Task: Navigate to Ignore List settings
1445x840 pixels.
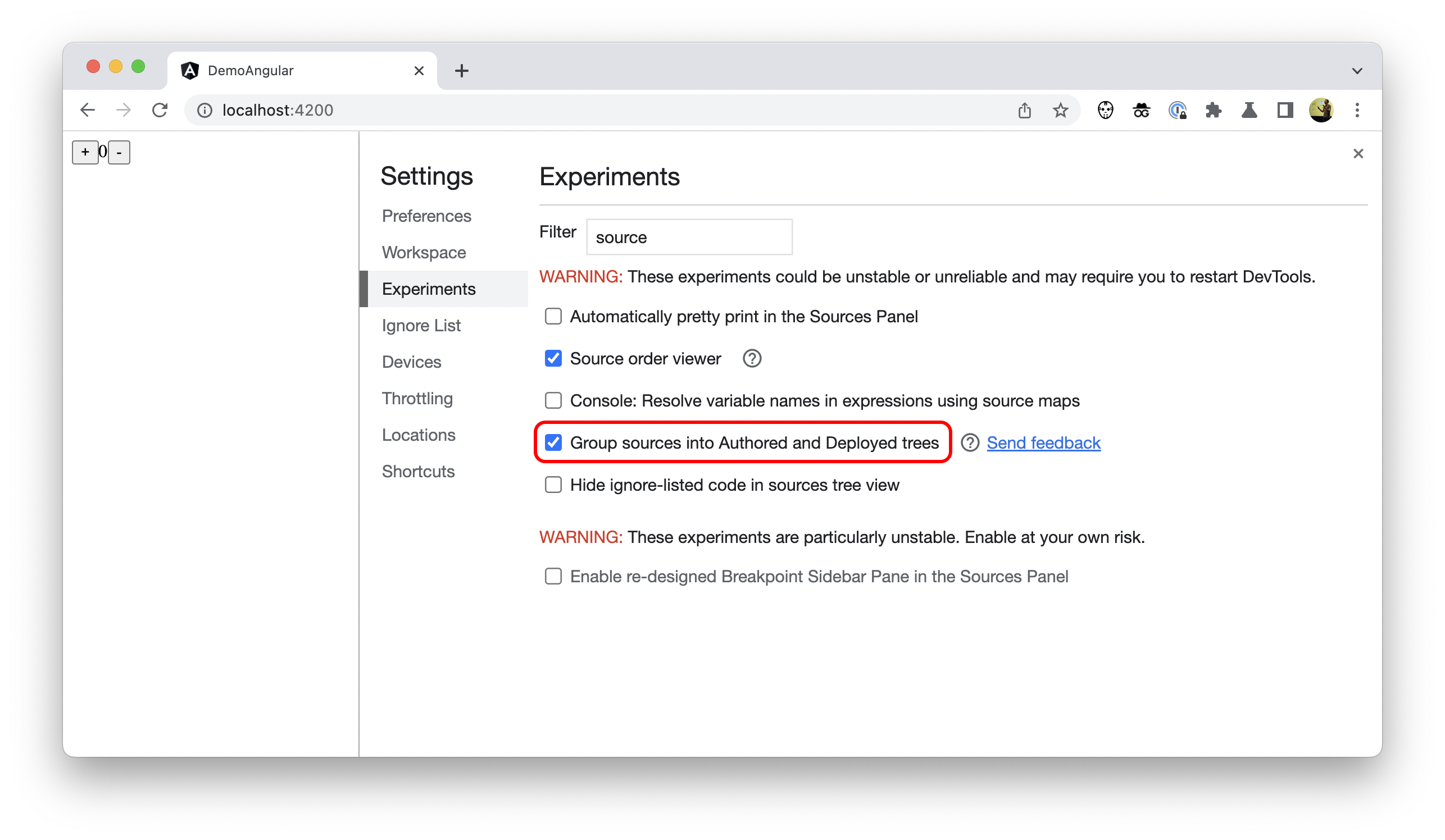Action: pyautogui.click(x=421, y=325)
